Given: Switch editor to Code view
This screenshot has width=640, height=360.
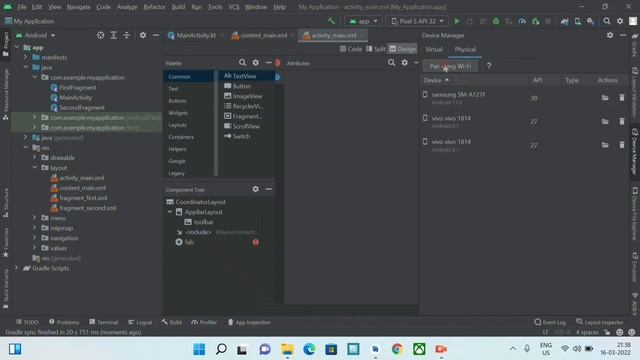Looking at the screenshot, I should [x=351, y=49].
